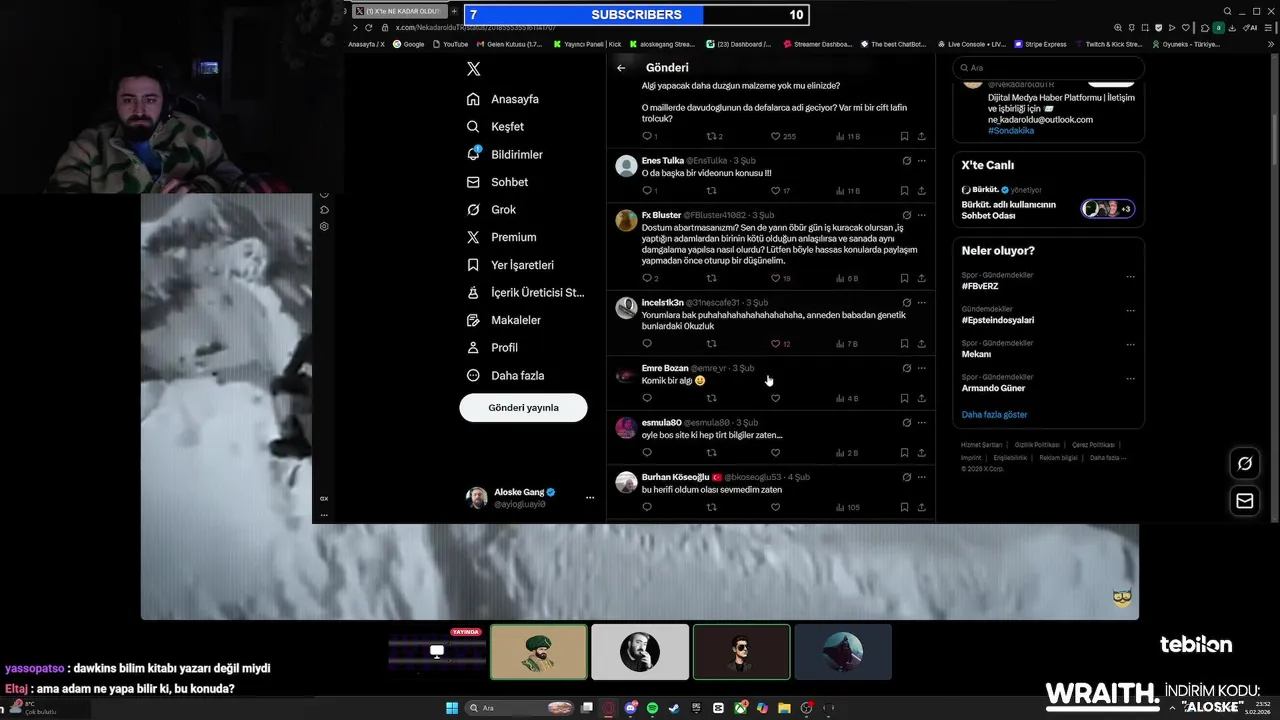Open the Armando Güner trending topic
Viewport: 1280px width, 720px height.
tap(993, 388)
